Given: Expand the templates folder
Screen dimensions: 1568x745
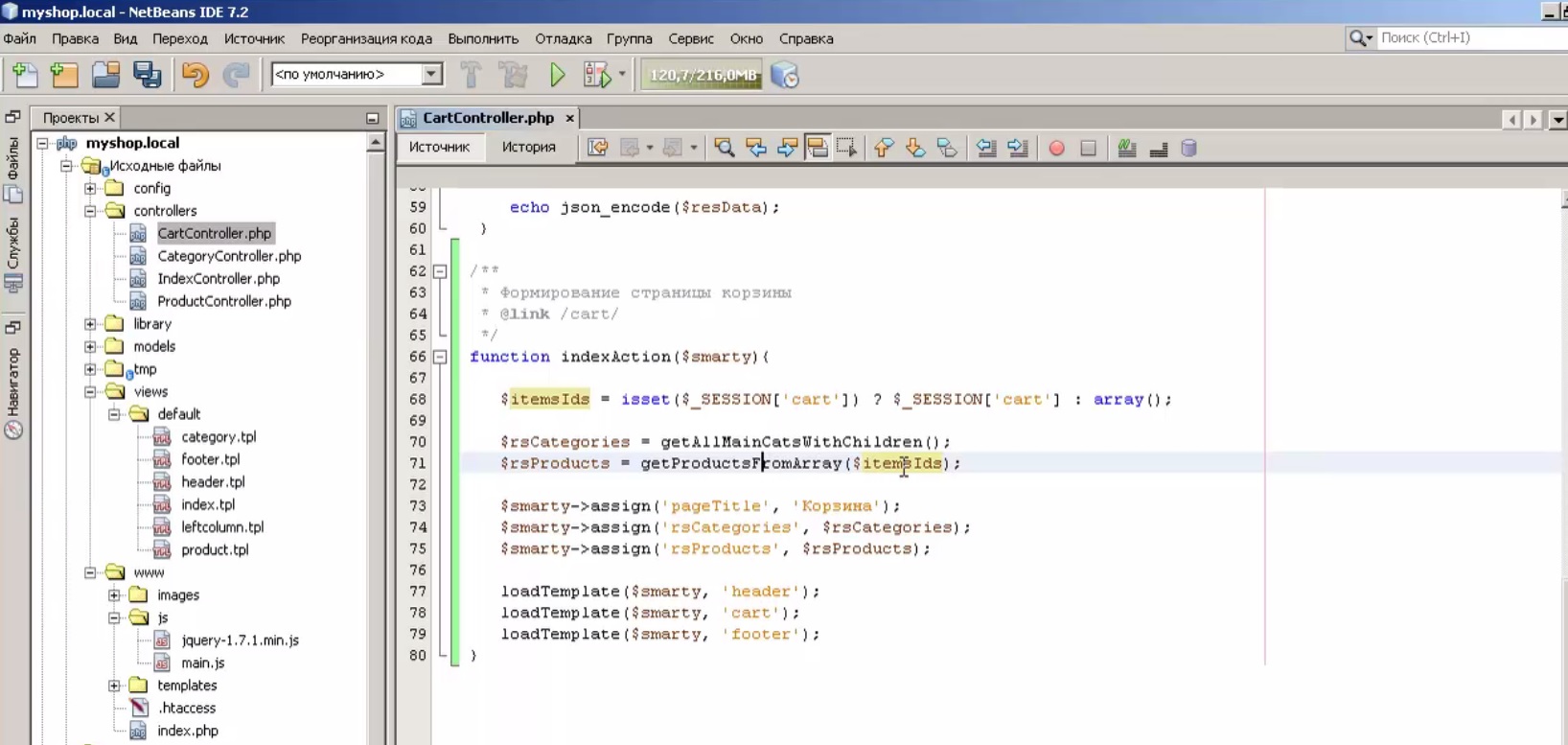Looking at the screenshot, I should pyautogui.click(x=114, y=686).
